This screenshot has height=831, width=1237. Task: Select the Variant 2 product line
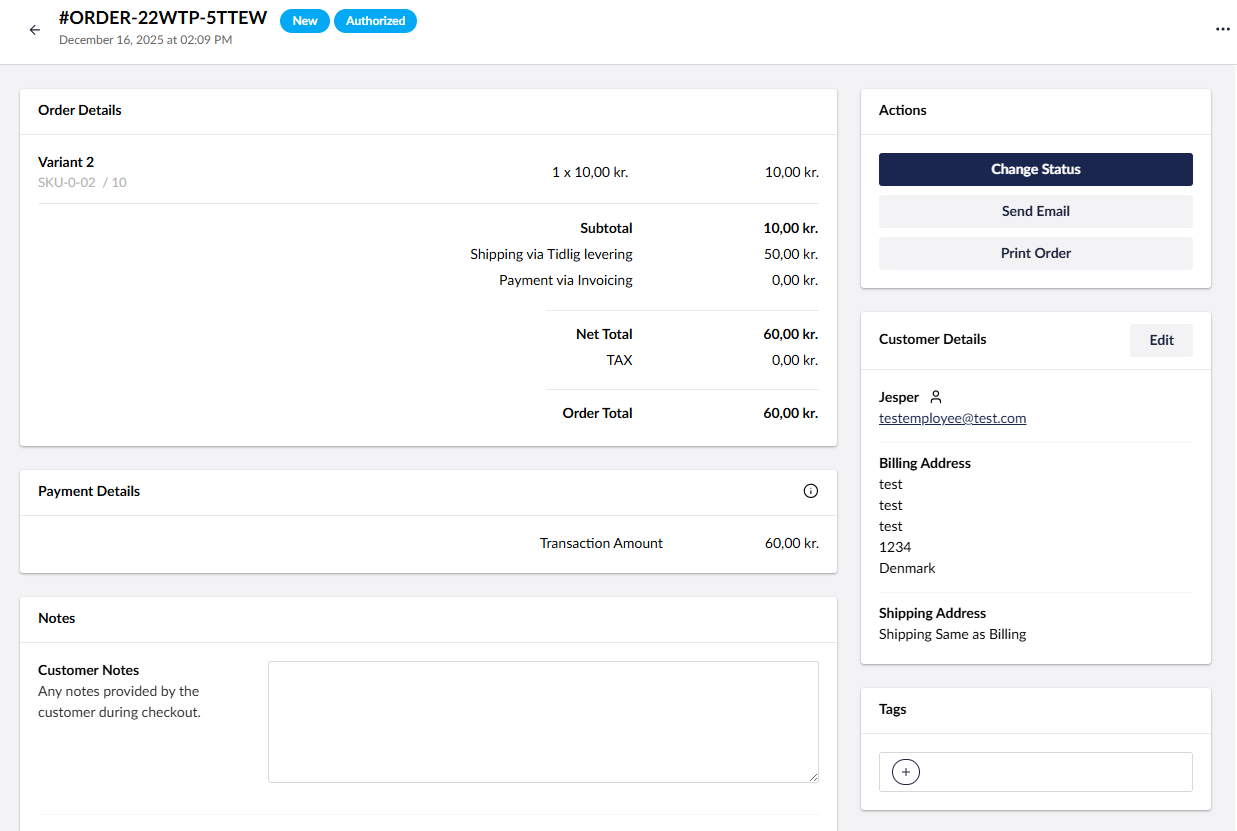(x=66, y=161)
